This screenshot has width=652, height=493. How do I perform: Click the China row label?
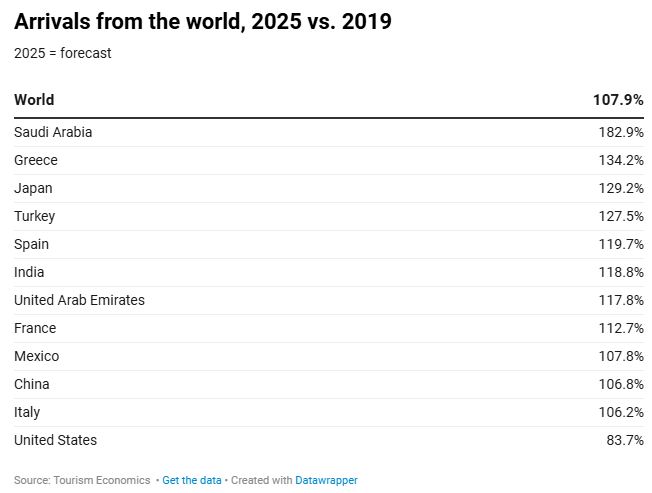[x=32, y=384]
